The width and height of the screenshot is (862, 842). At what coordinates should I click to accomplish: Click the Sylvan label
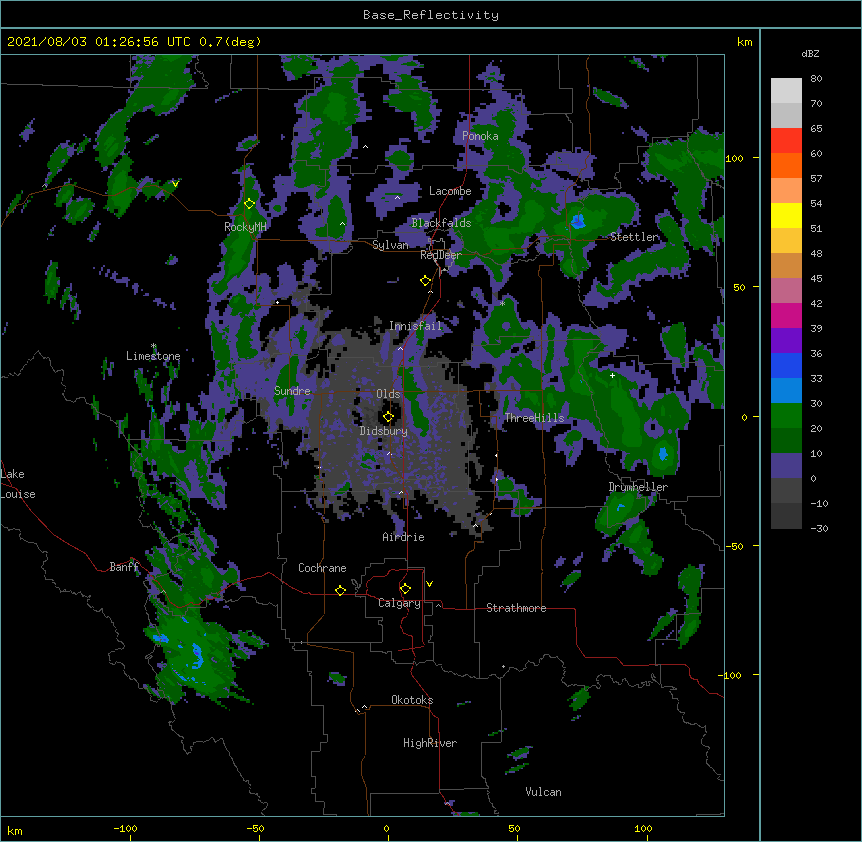click(x=390, y=245)
